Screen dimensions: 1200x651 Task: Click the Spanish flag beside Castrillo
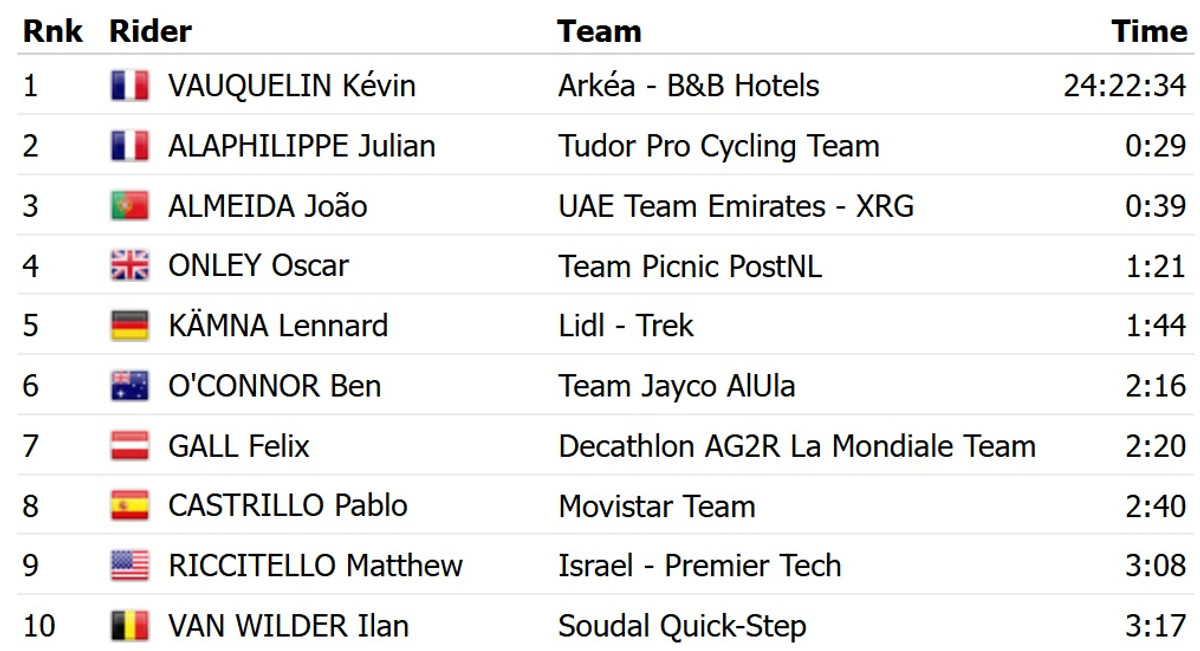[130, 506]
